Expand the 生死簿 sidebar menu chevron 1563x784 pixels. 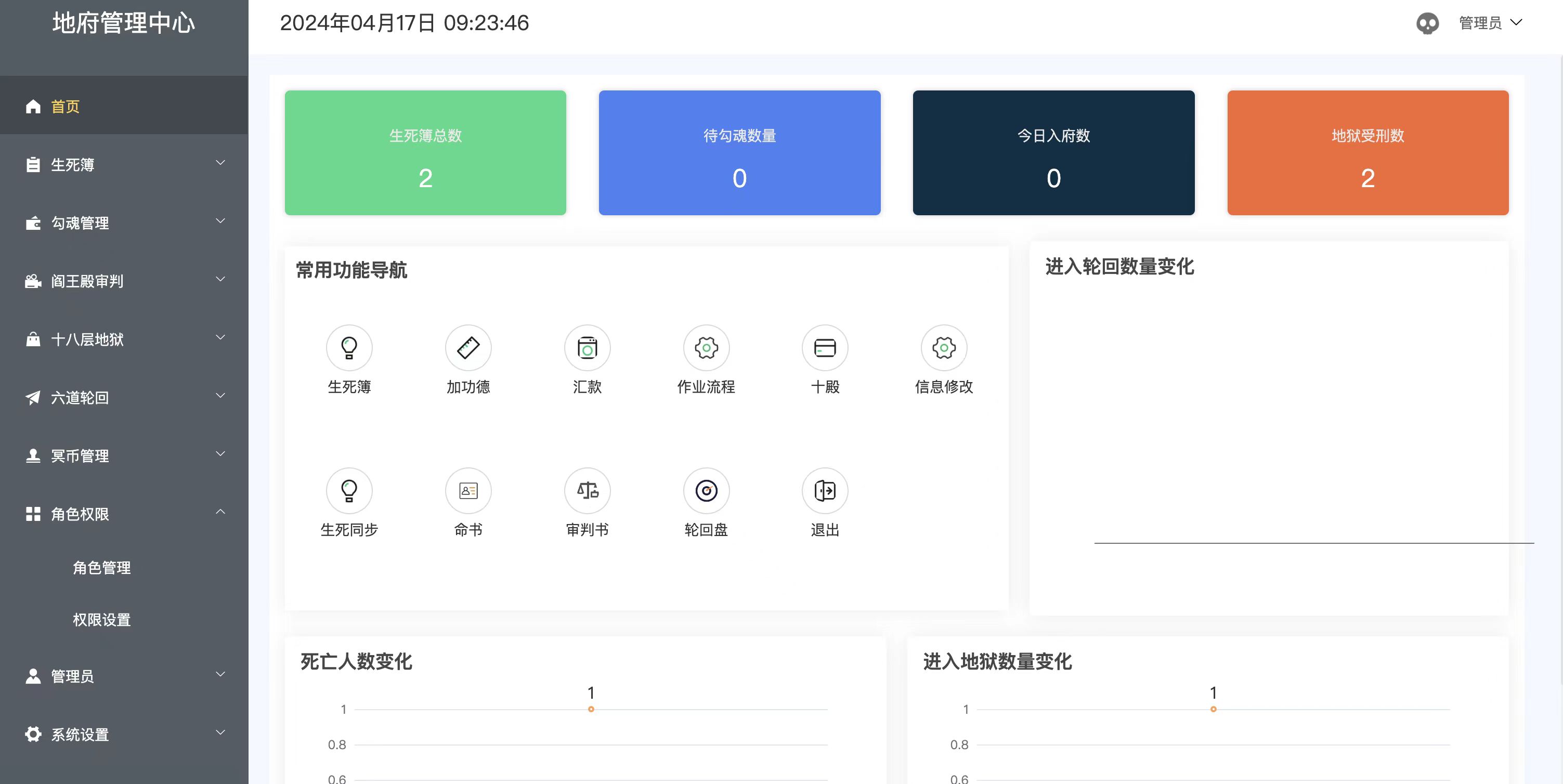221,163
